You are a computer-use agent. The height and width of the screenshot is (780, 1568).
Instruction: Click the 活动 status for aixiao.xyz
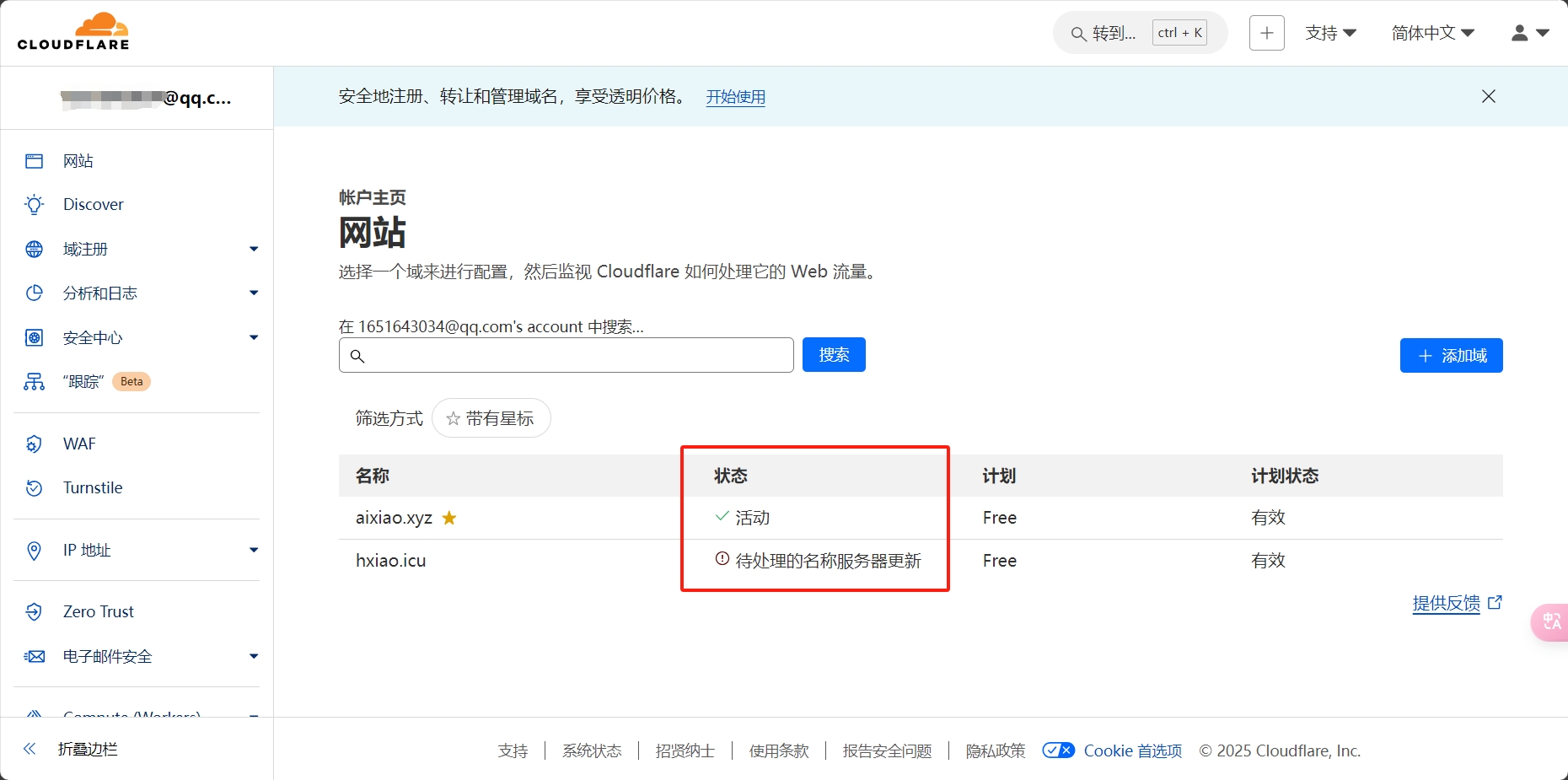[753, 518]
